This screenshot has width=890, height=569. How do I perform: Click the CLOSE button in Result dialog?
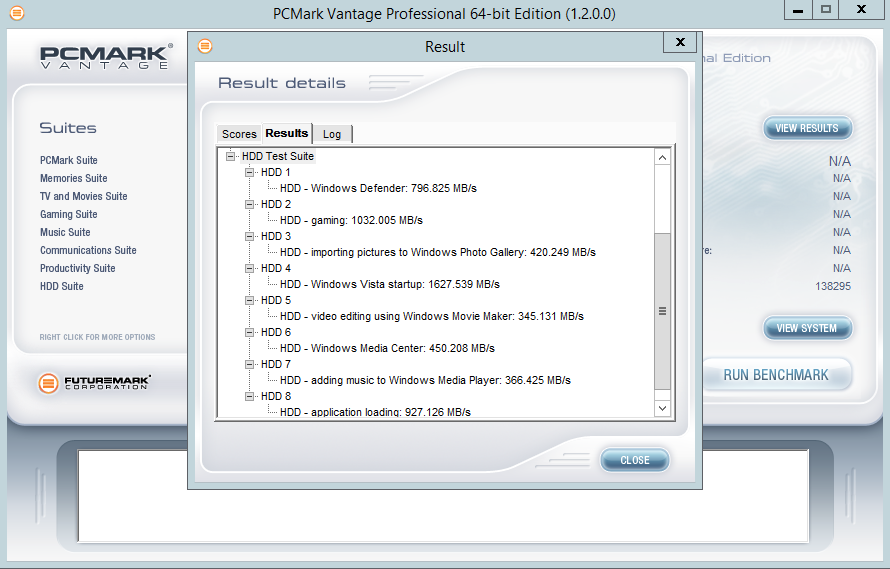point(635,460)
